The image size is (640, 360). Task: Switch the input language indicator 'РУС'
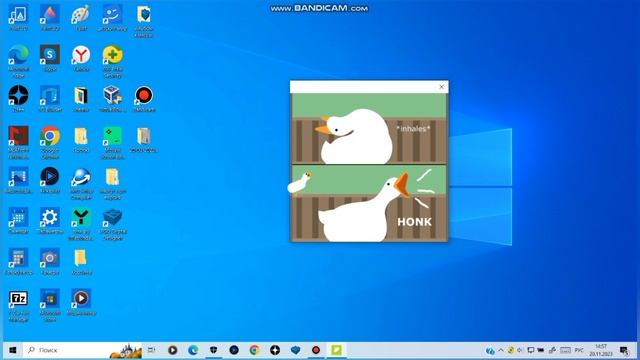(x=579, y=350)
